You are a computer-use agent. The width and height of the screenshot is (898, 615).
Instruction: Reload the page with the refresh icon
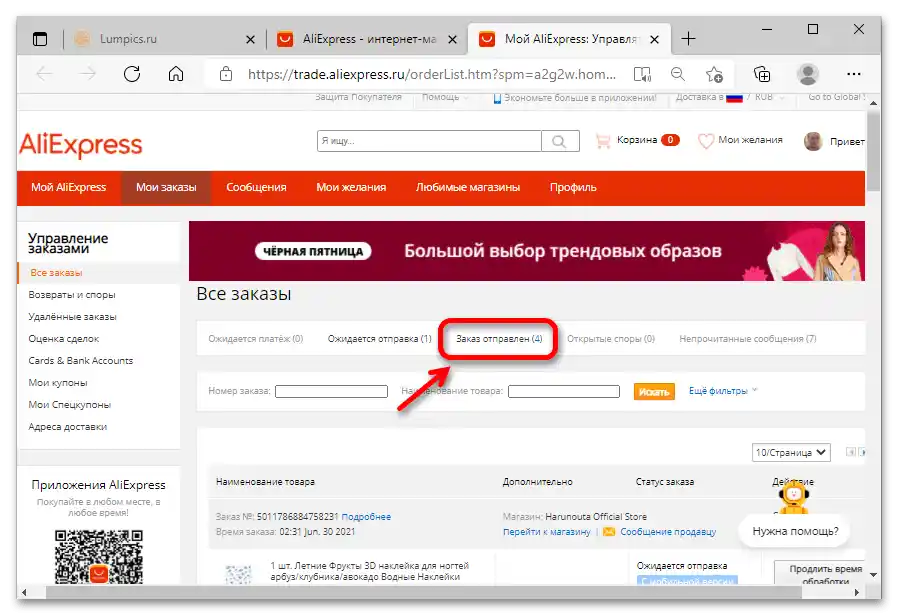(x=132, y=74)
